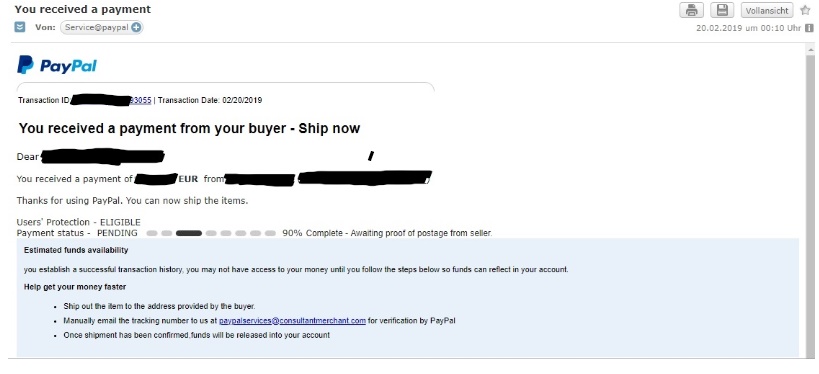819x374 pixels.
Task: Print this email using the printer icon
Action: [x=691, y=10]
